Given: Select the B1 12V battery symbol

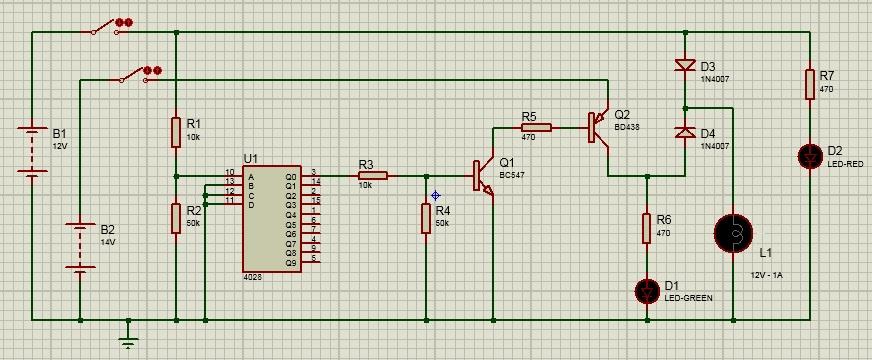Looking at the screenshot, I should tap(32, 152).
